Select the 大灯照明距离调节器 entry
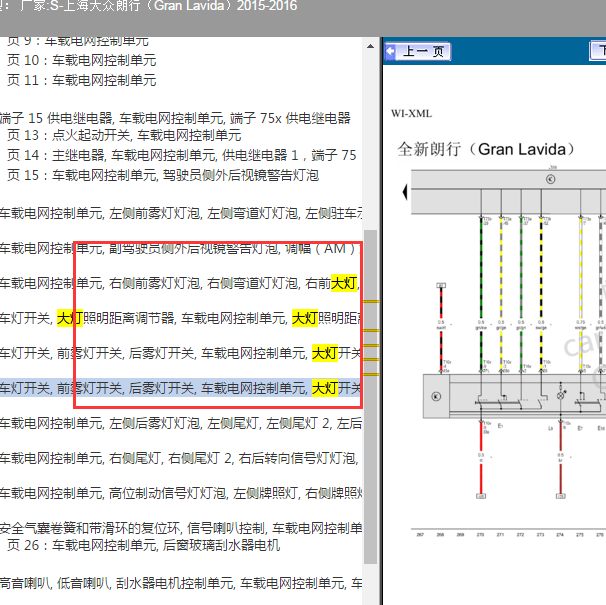606x605 pixels. click(181, 318)
